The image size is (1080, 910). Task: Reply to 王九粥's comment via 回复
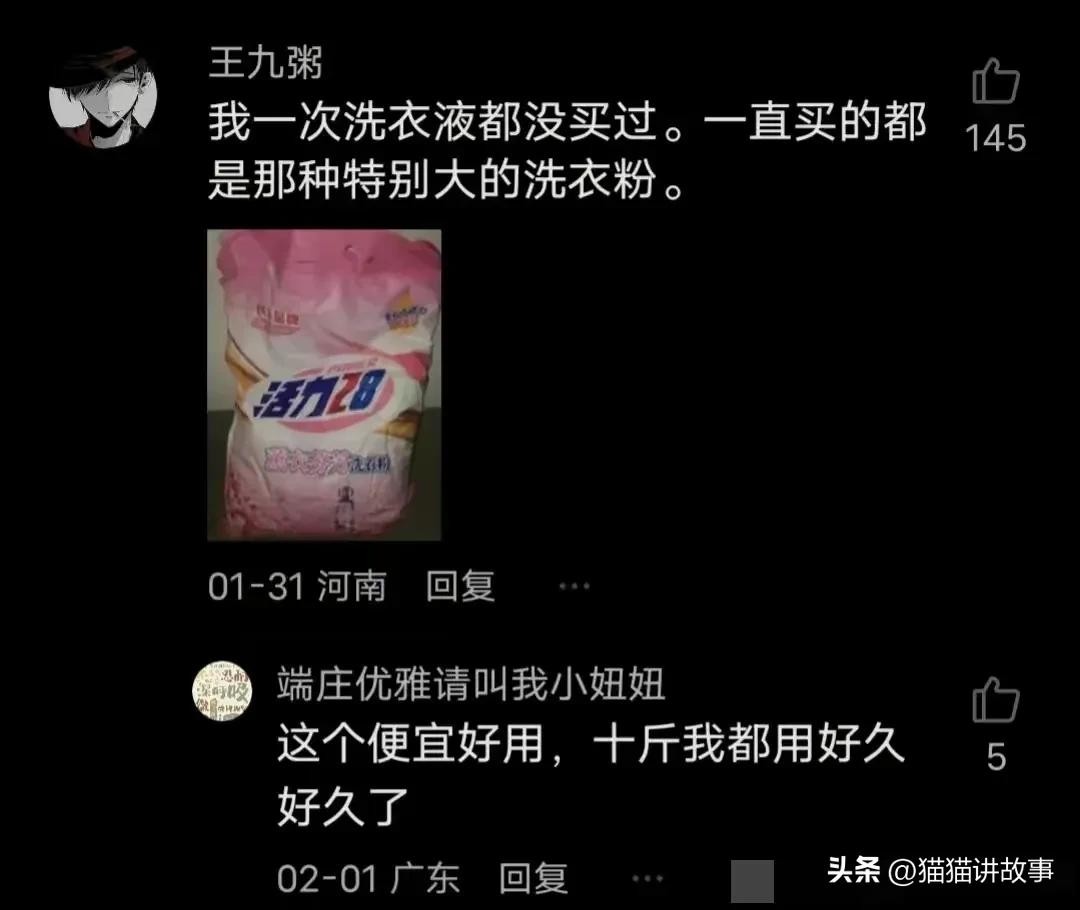click(460, 586)
